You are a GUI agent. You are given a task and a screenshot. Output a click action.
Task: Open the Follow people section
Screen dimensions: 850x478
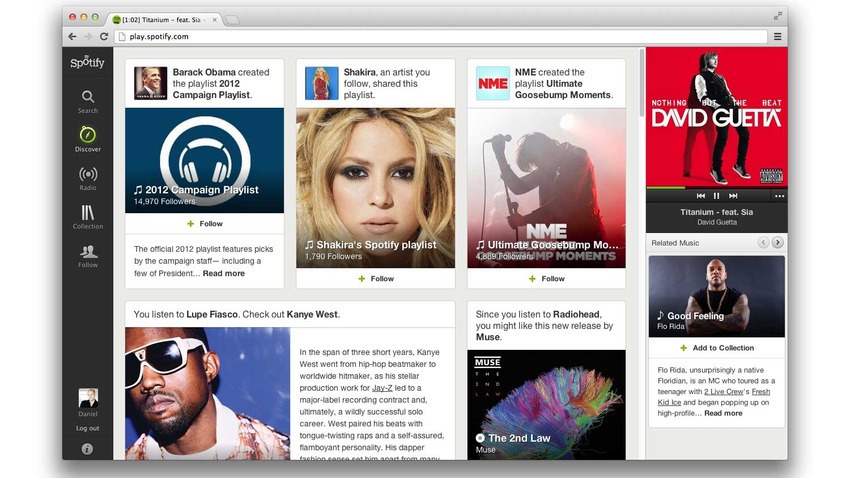[x=87, y=256]
